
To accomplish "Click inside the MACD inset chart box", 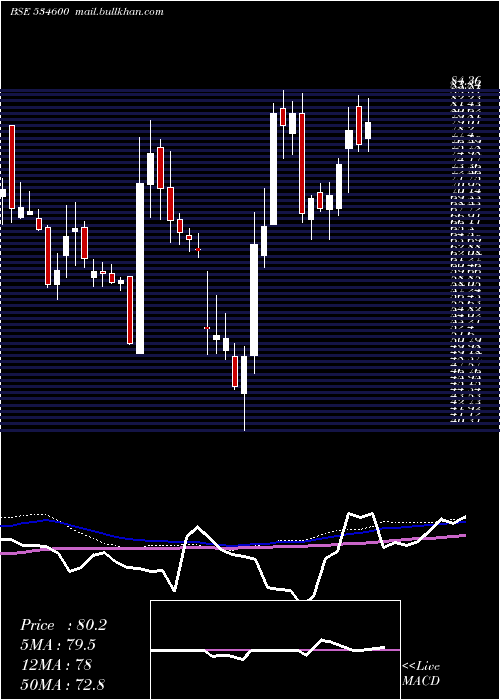I will point(275,650).
